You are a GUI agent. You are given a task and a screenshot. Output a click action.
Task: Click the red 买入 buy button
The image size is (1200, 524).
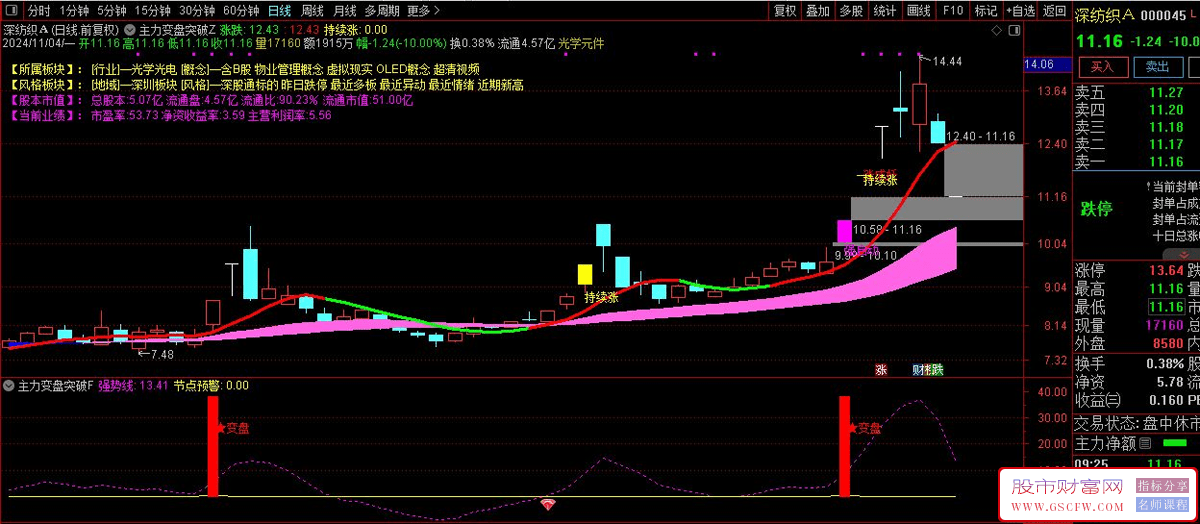click(x=1103, y=66)
